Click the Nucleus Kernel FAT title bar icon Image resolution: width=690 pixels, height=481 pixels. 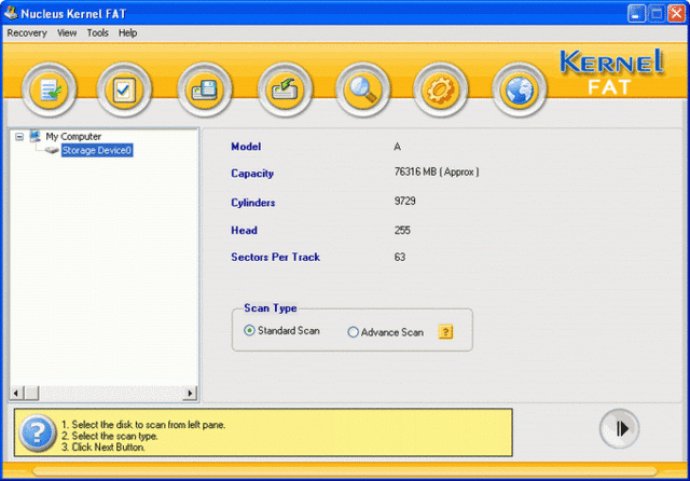click(10, 13)
